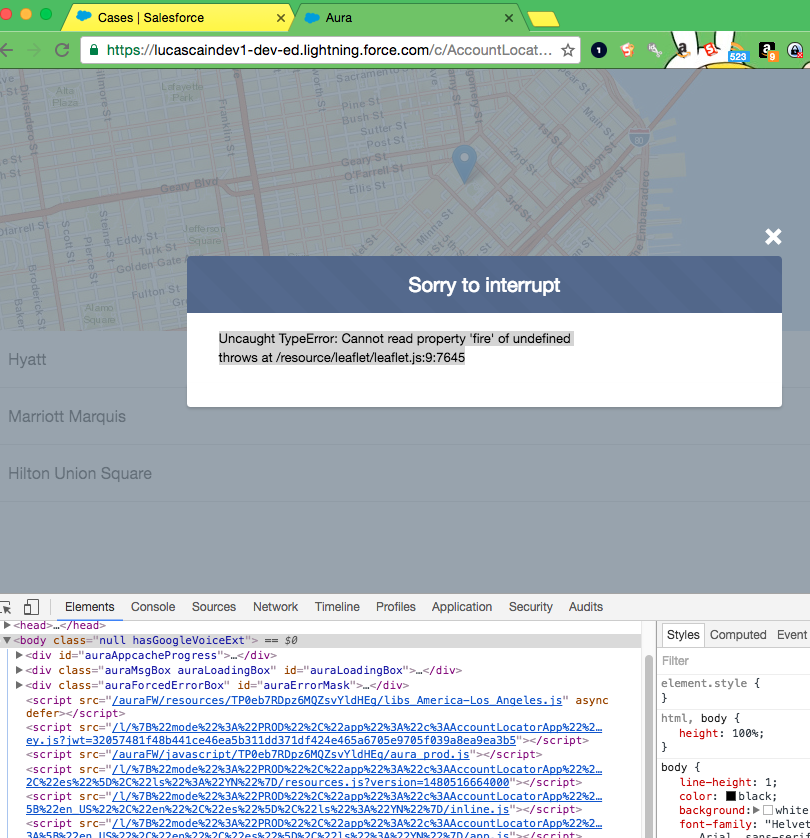Expand the background property triangle
This screenshot has height=838, width=810.
click(755, 810)
